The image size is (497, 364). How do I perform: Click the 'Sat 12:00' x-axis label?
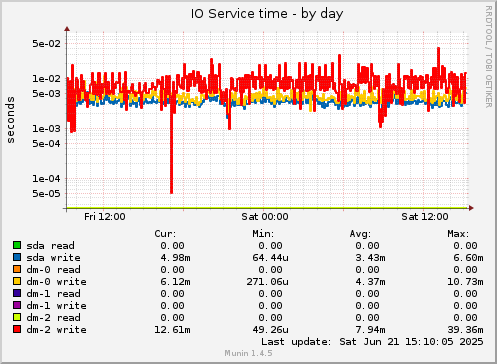(x=425, y=217)
